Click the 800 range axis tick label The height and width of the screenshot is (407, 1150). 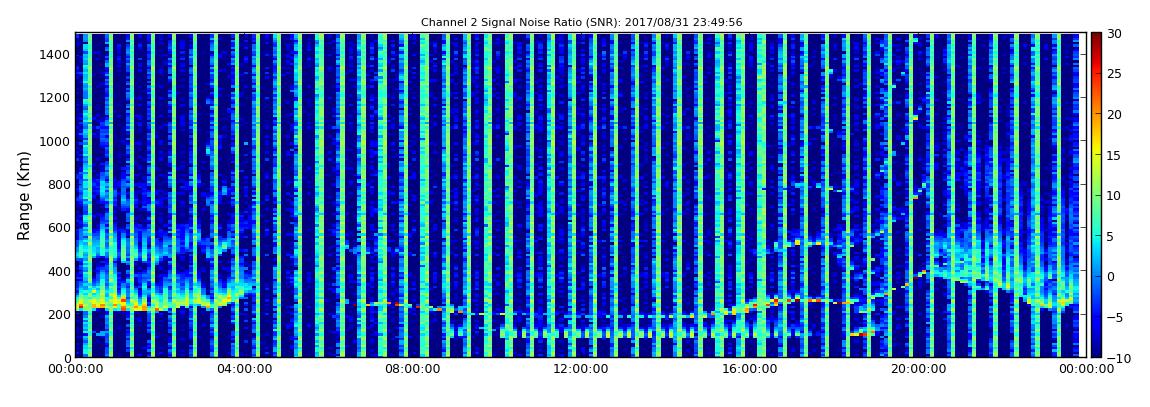59,184
